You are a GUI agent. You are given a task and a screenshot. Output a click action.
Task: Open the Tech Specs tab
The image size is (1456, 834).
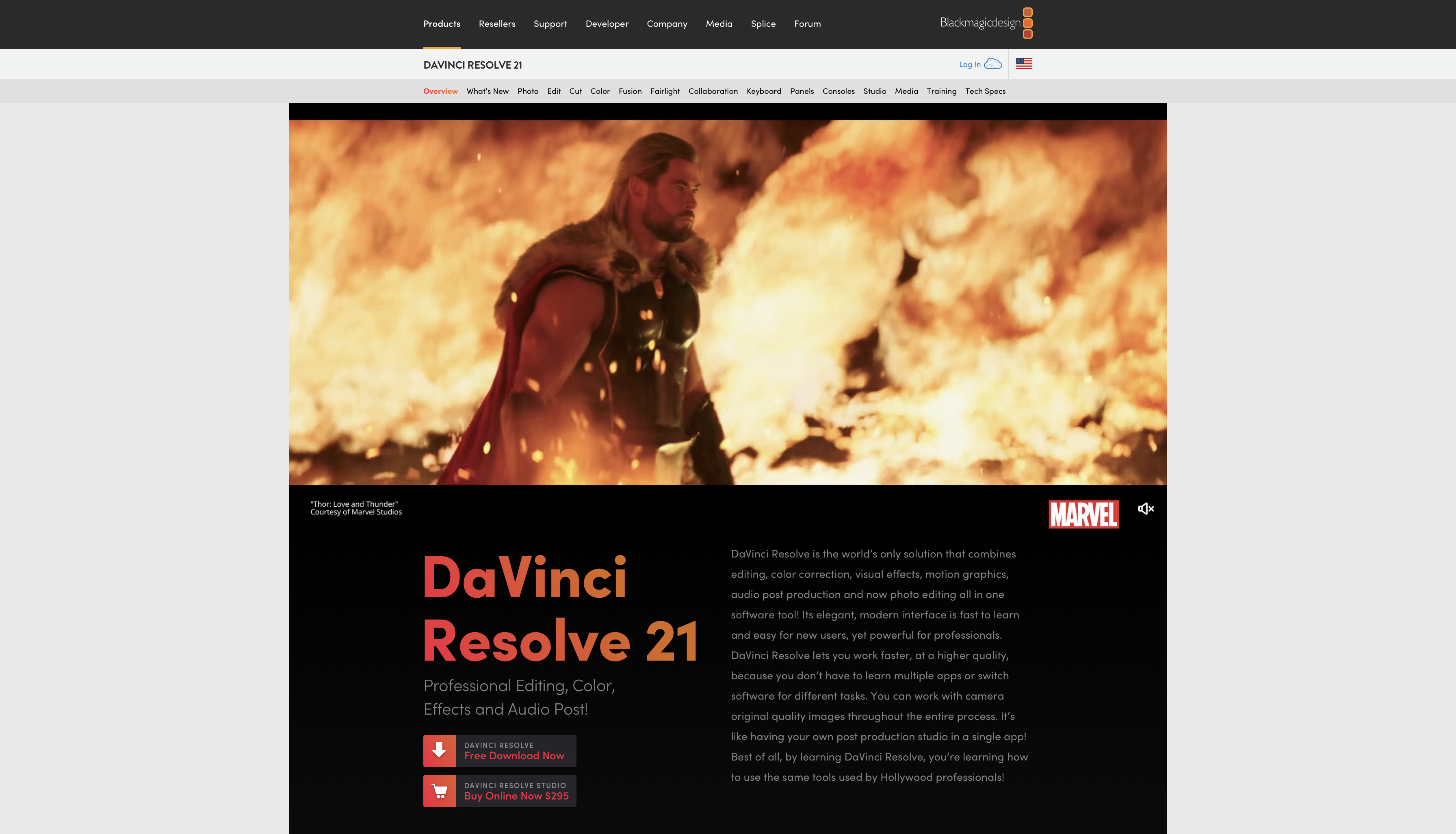coord(986,91)
